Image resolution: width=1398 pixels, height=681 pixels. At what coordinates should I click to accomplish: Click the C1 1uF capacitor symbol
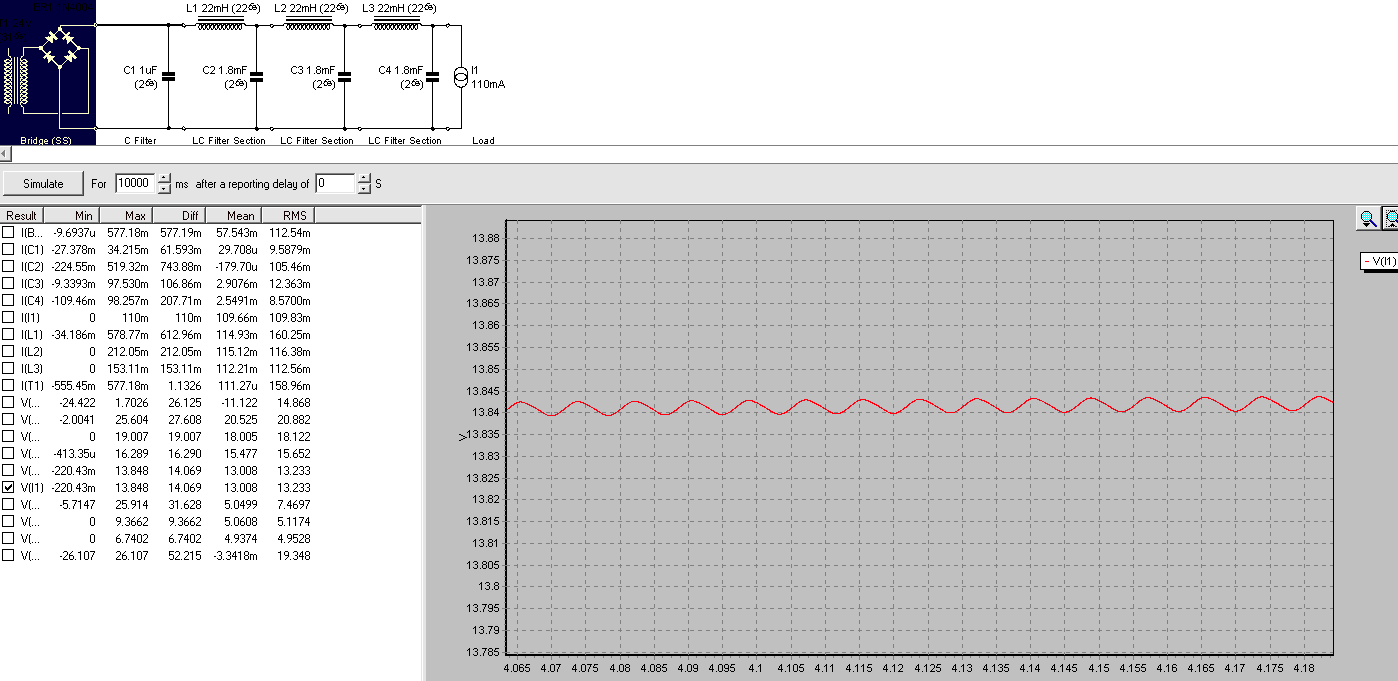click(168, 76)
